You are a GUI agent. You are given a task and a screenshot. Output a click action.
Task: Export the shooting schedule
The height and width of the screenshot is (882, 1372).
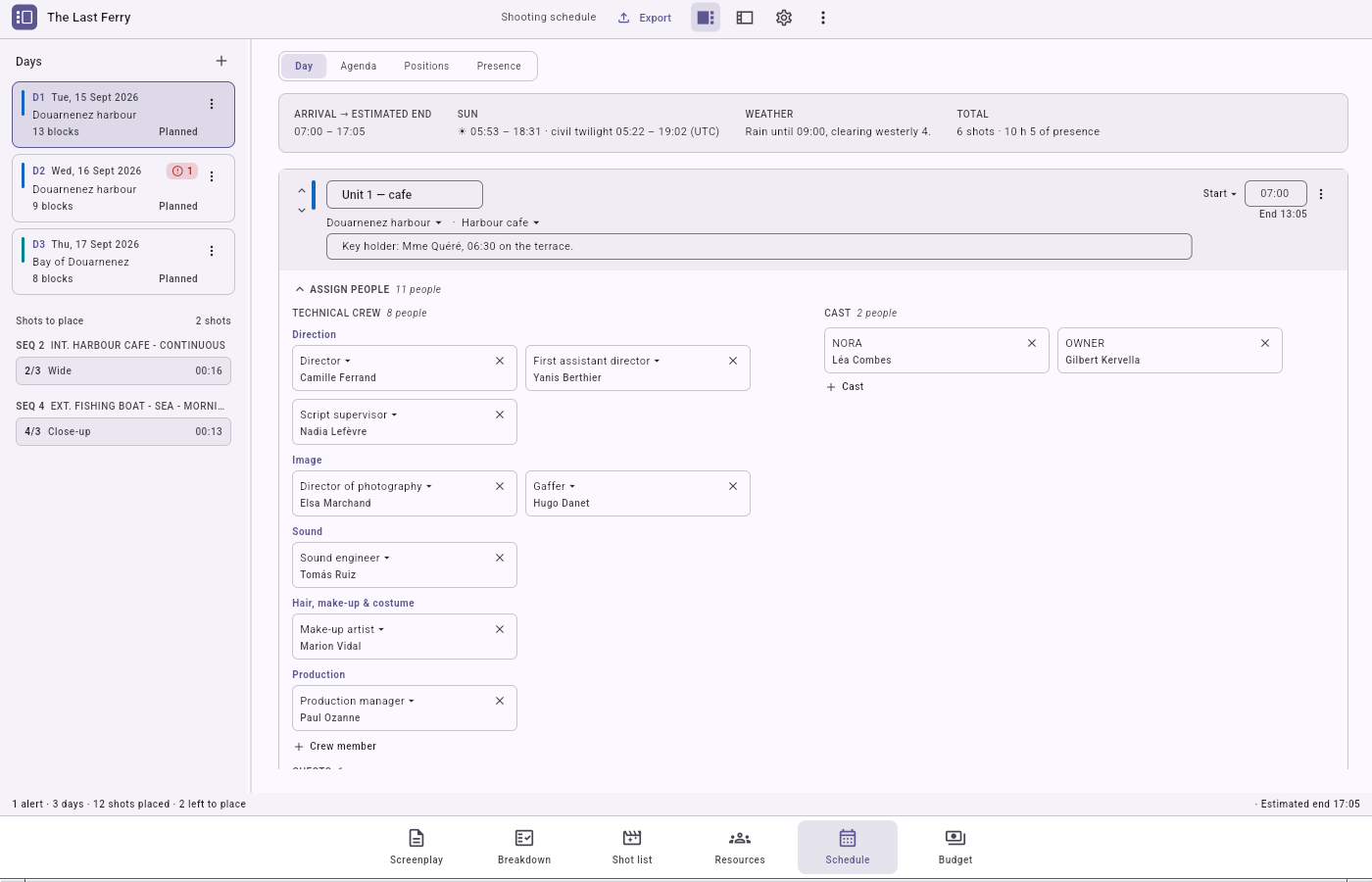coord(645,18)
